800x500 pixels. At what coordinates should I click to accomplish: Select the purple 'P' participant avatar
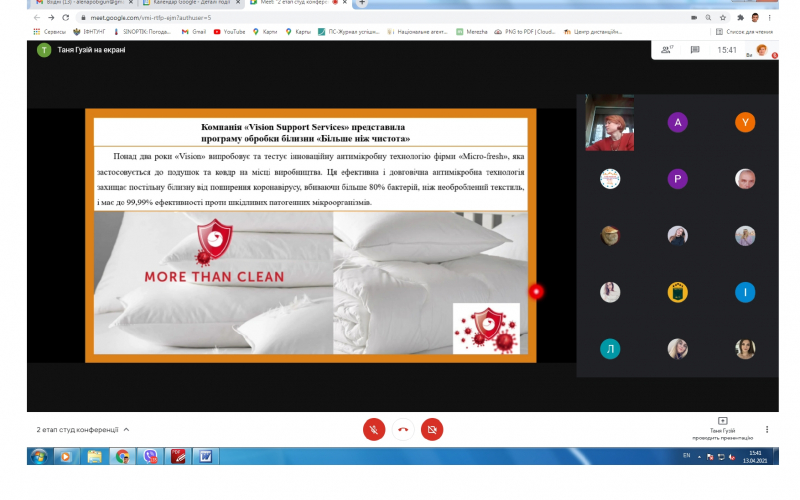coord(678,179)
